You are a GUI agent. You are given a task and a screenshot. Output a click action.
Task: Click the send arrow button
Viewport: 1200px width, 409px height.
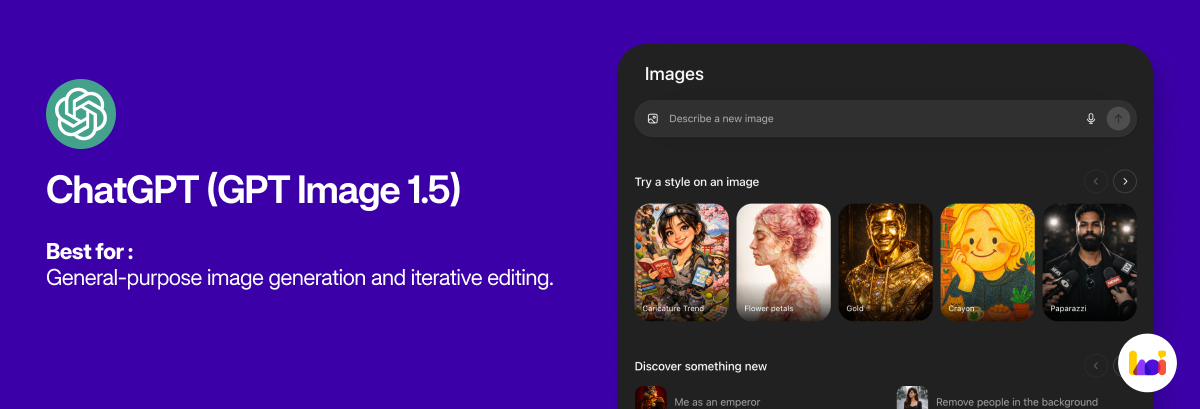(1118, 118)
